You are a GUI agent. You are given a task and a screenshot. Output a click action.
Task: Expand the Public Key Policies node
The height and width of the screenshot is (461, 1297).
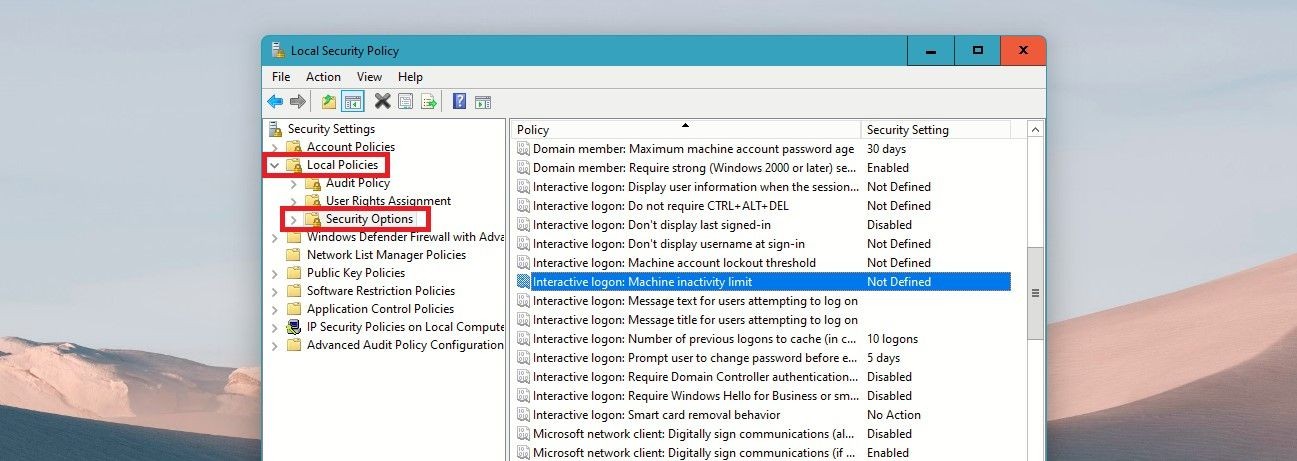275,273
